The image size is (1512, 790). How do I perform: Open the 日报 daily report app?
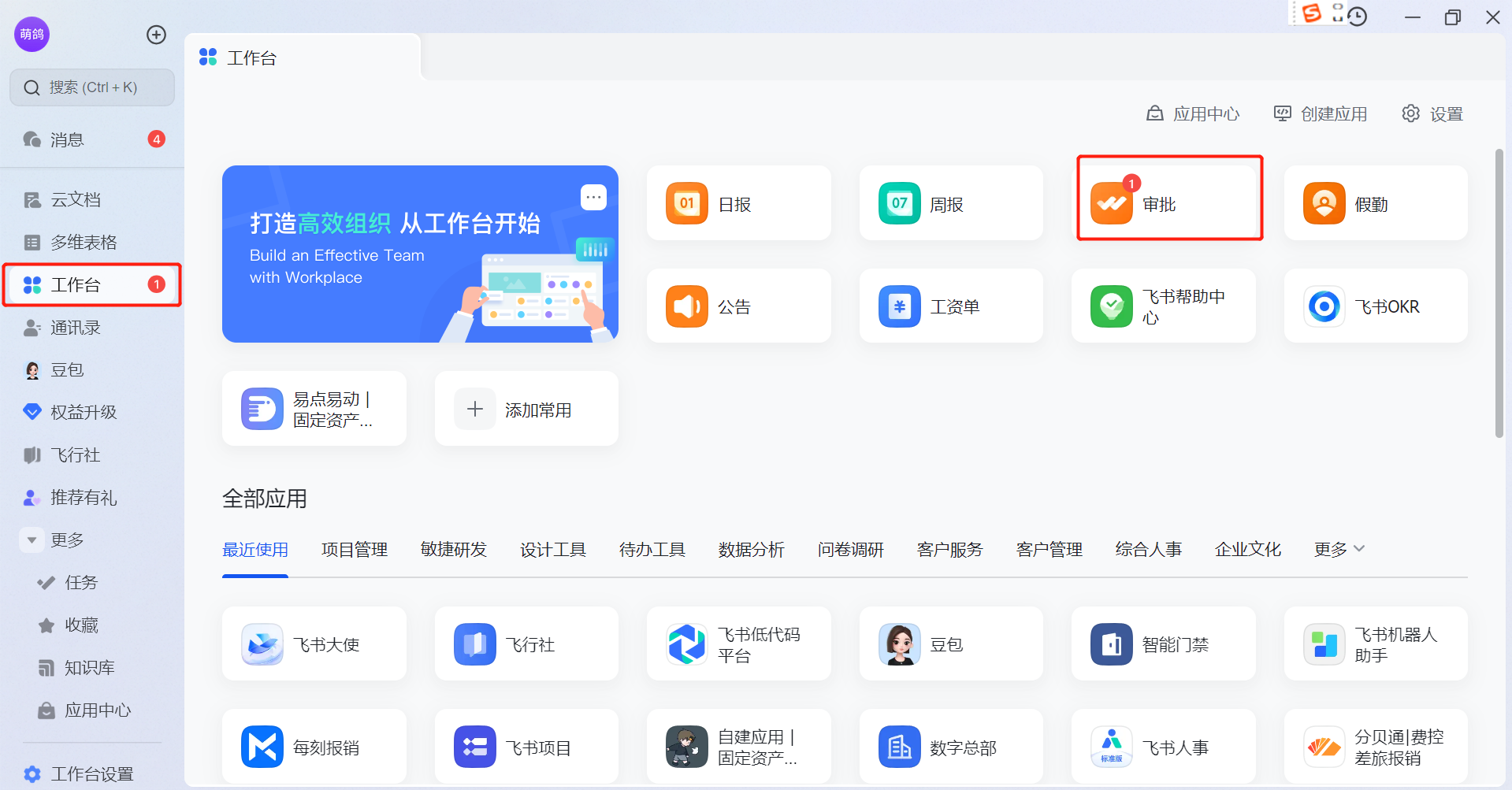click(738, 203)
